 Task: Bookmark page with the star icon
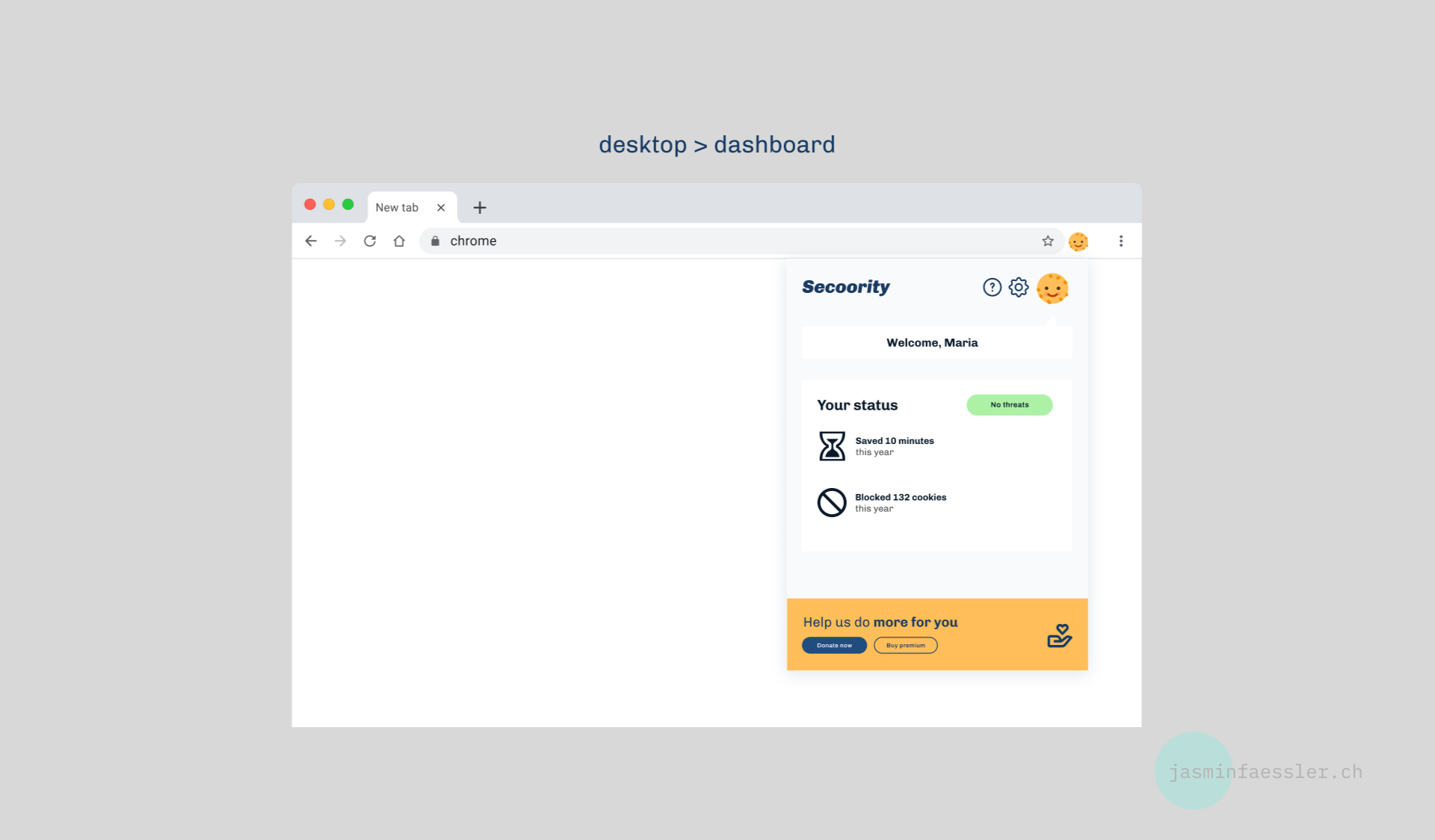pyautogui.click(x=1048, y=241)
